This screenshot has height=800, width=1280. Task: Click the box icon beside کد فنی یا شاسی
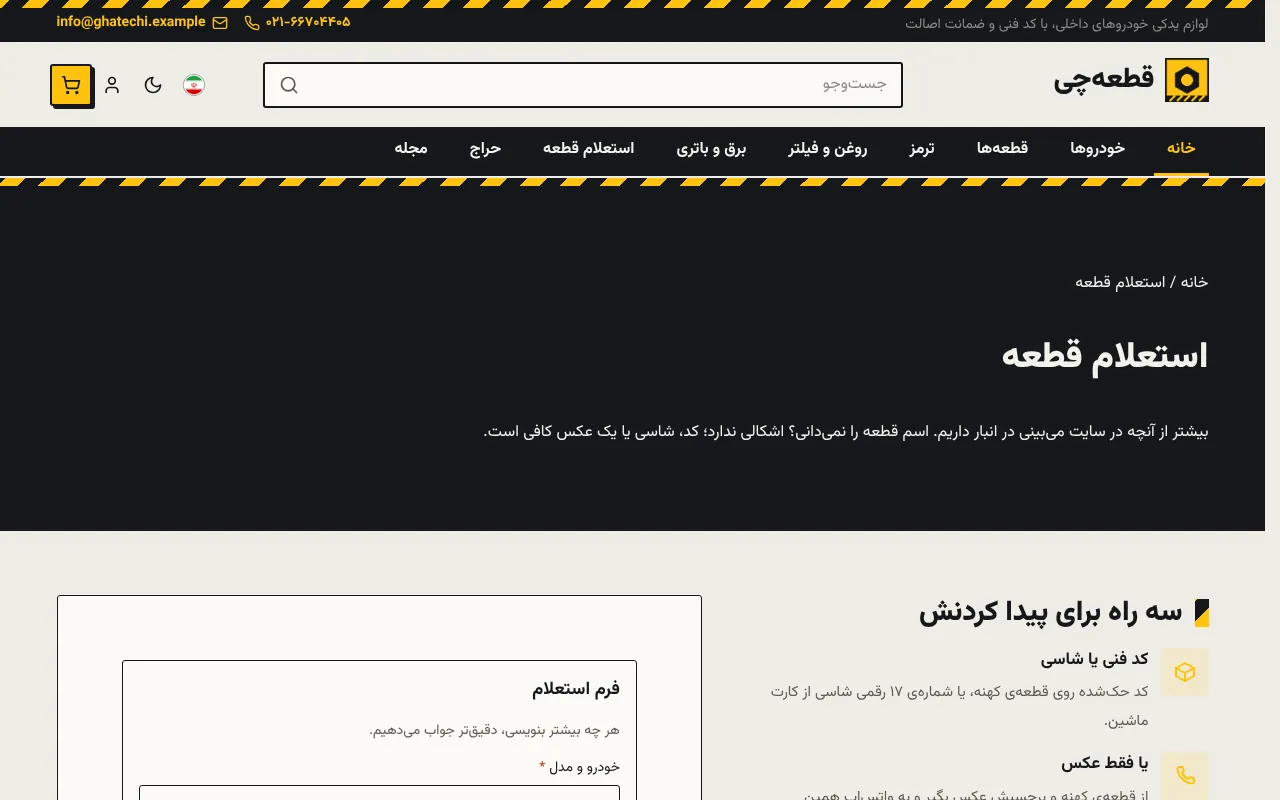click(x=1185, y=672)
